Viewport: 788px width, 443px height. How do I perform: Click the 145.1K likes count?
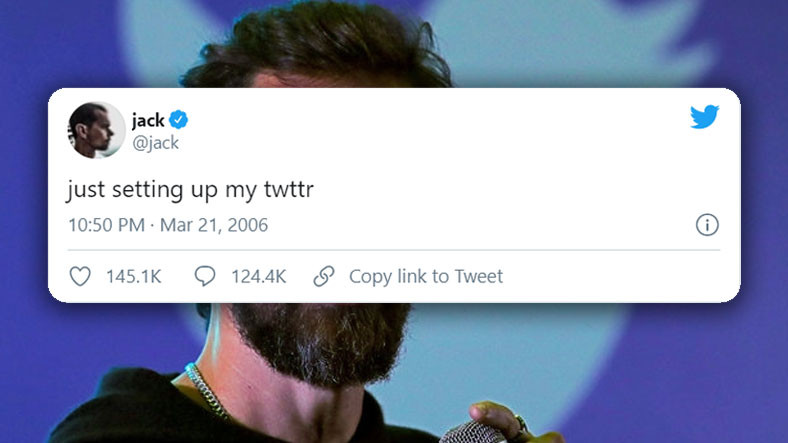point(134,277)
